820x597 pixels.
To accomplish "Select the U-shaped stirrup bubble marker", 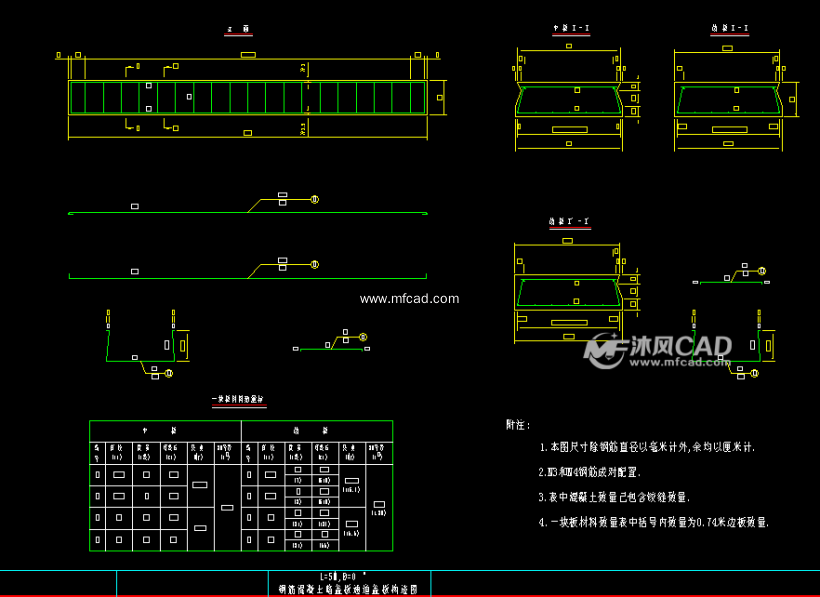I will point(168,373).
